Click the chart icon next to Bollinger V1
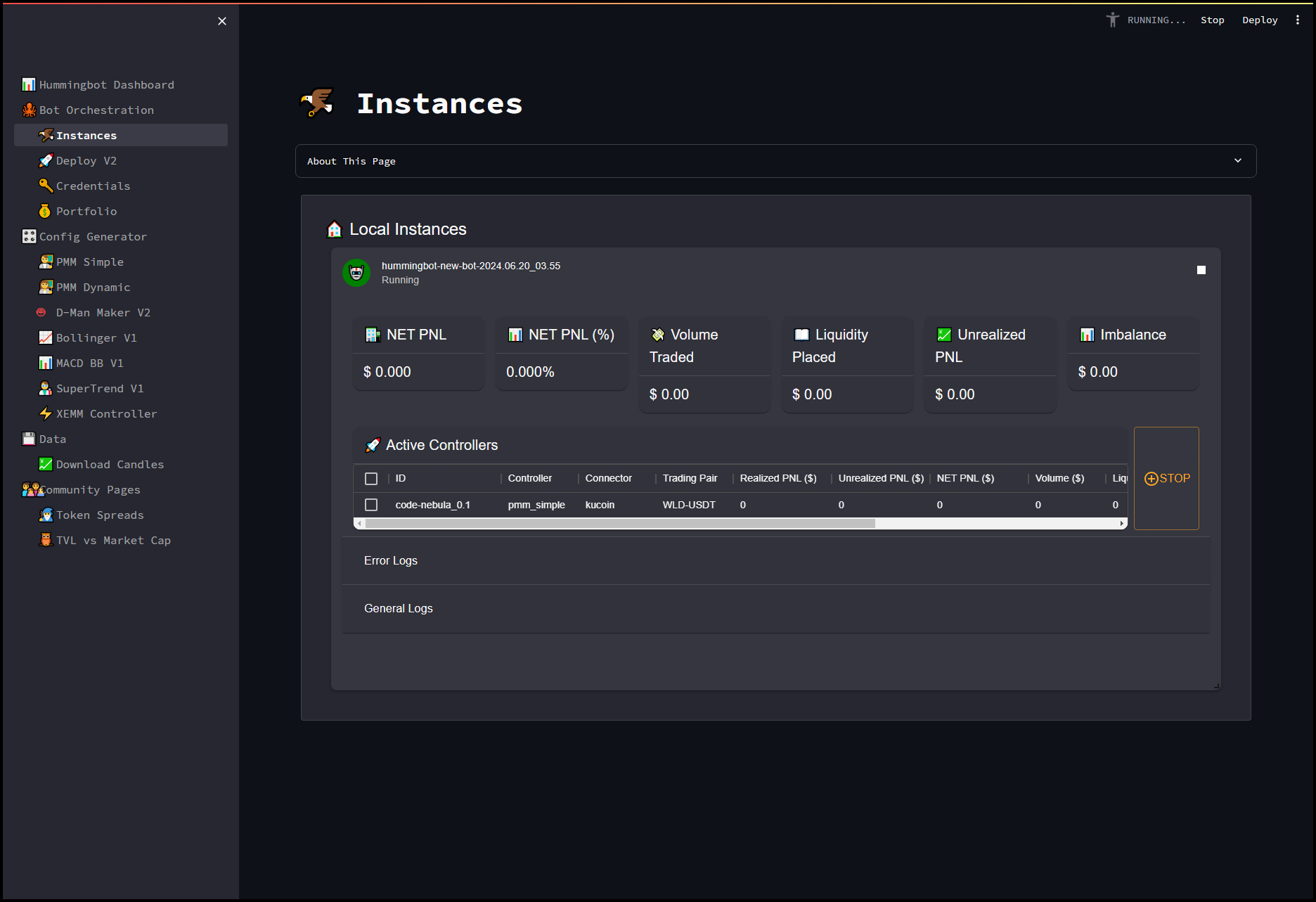Viewport: 1316px width, 902px height. (x=46, y=337)
